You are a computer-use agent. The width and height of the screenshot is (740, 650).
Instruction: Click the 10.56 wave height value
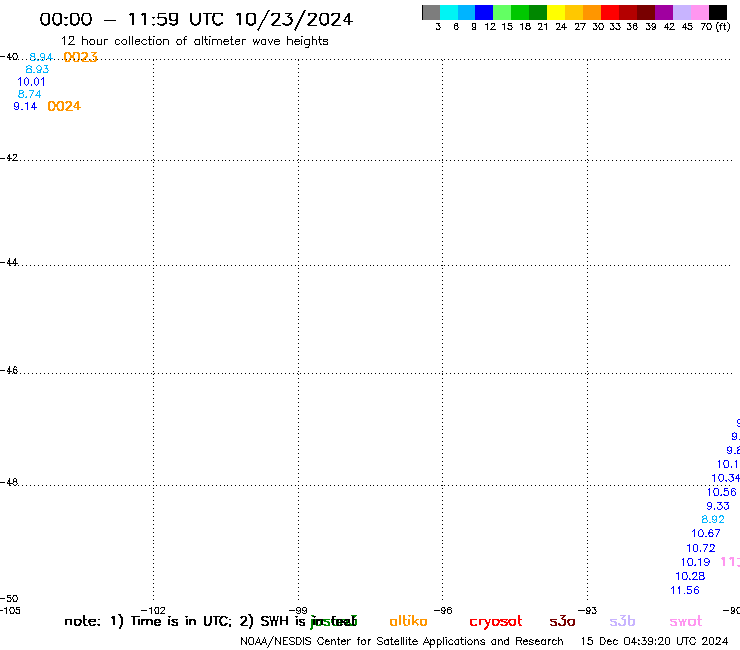coord(721,492)
